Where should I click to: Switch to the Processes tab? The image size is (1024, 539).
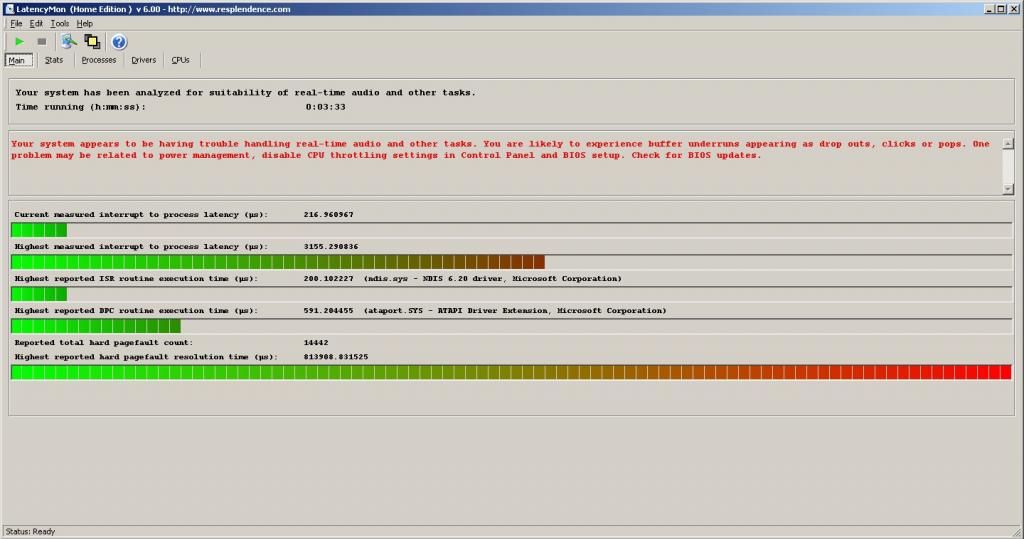[99, 60]
